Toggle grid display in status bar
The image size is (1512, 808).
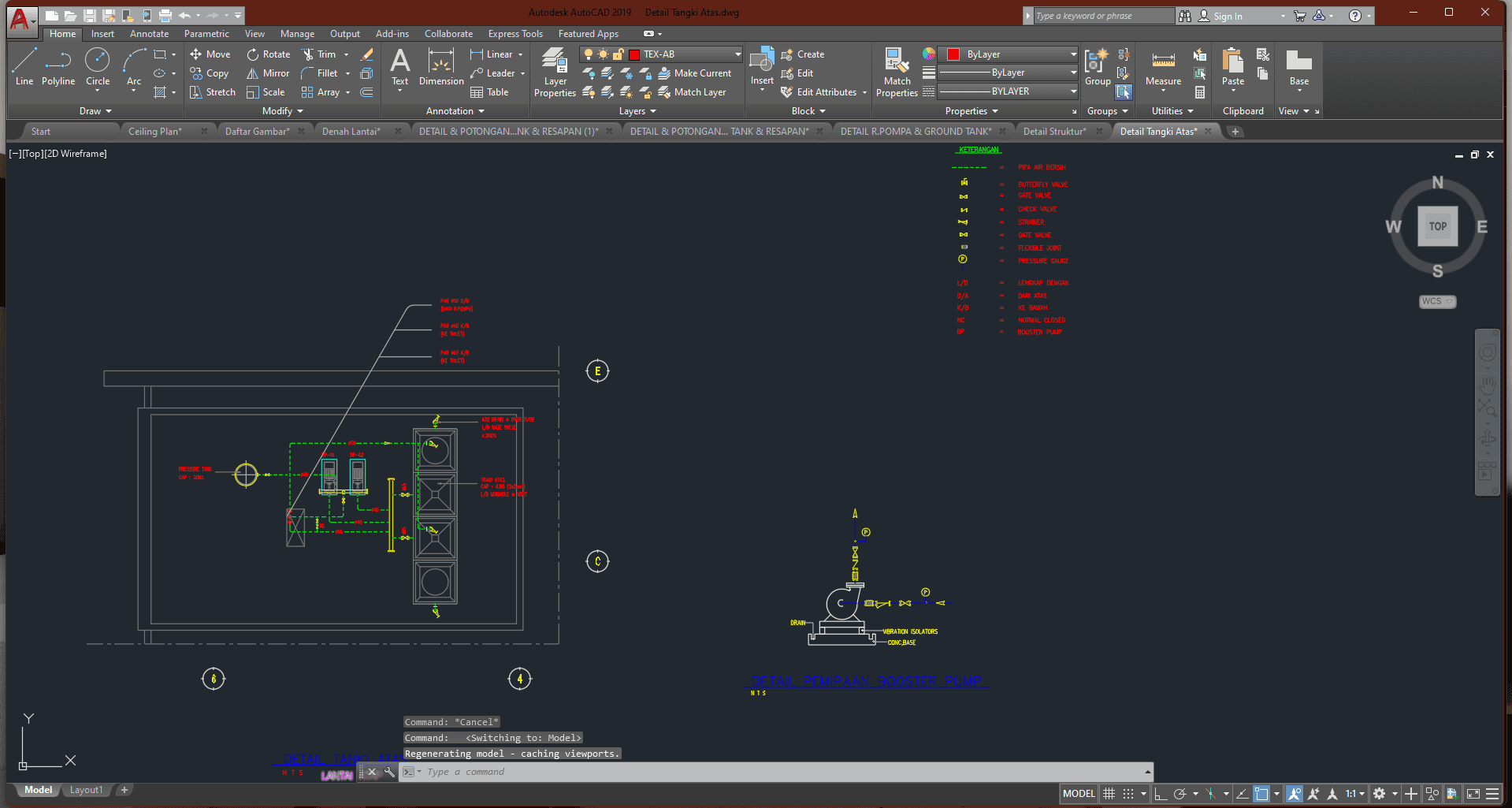point(1109,794)
